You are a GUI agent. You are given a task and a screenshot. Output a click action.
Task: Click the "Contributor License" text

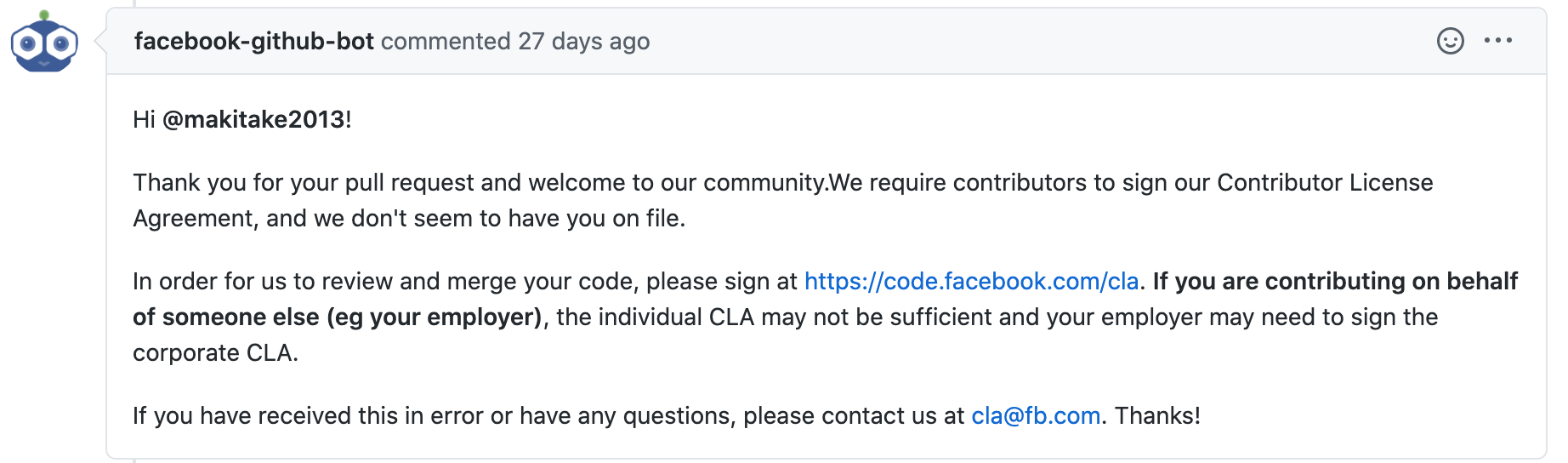1325,182
